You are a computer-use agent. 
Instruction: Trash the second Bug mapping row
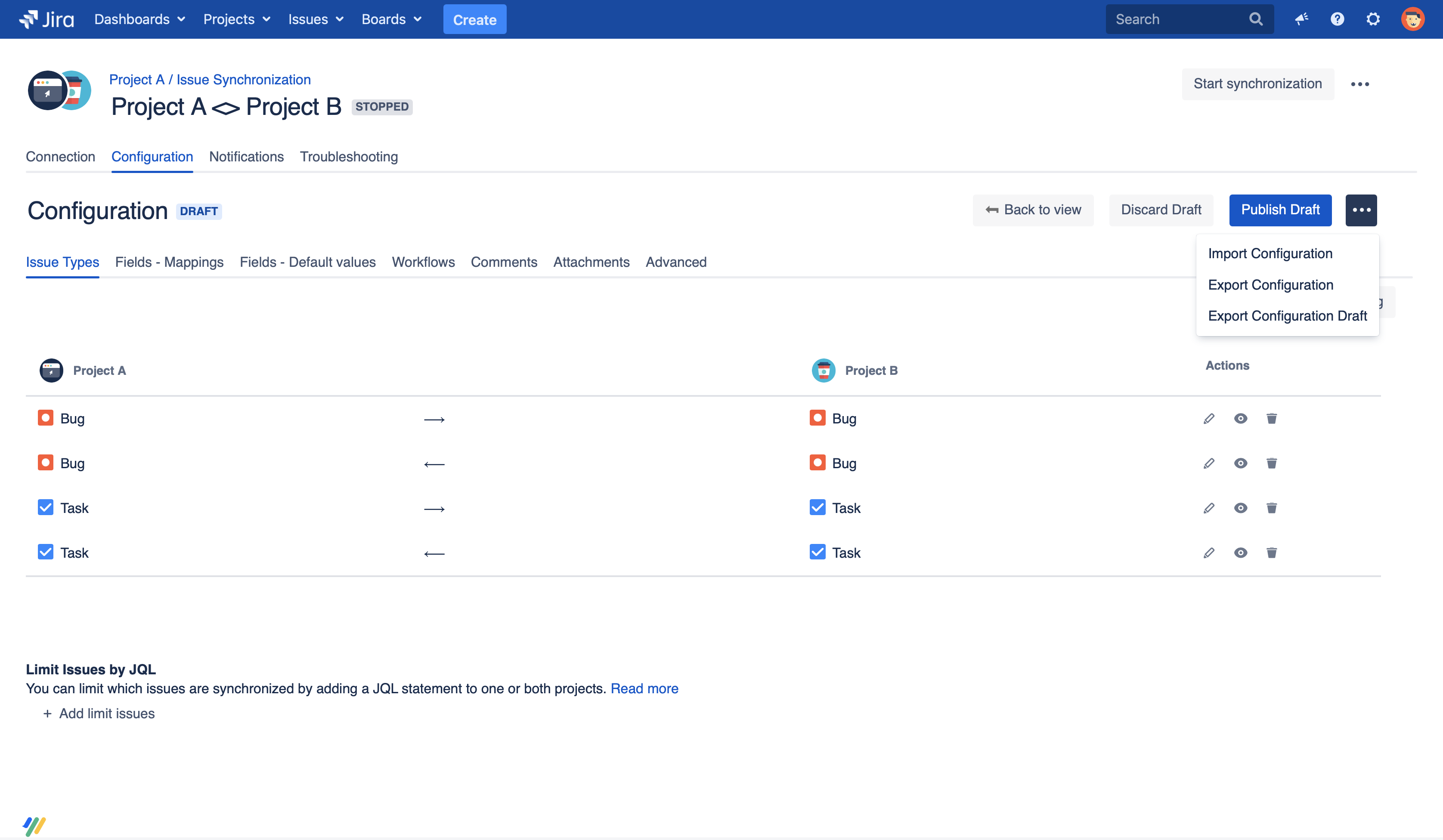click(x=1271, y=463)
